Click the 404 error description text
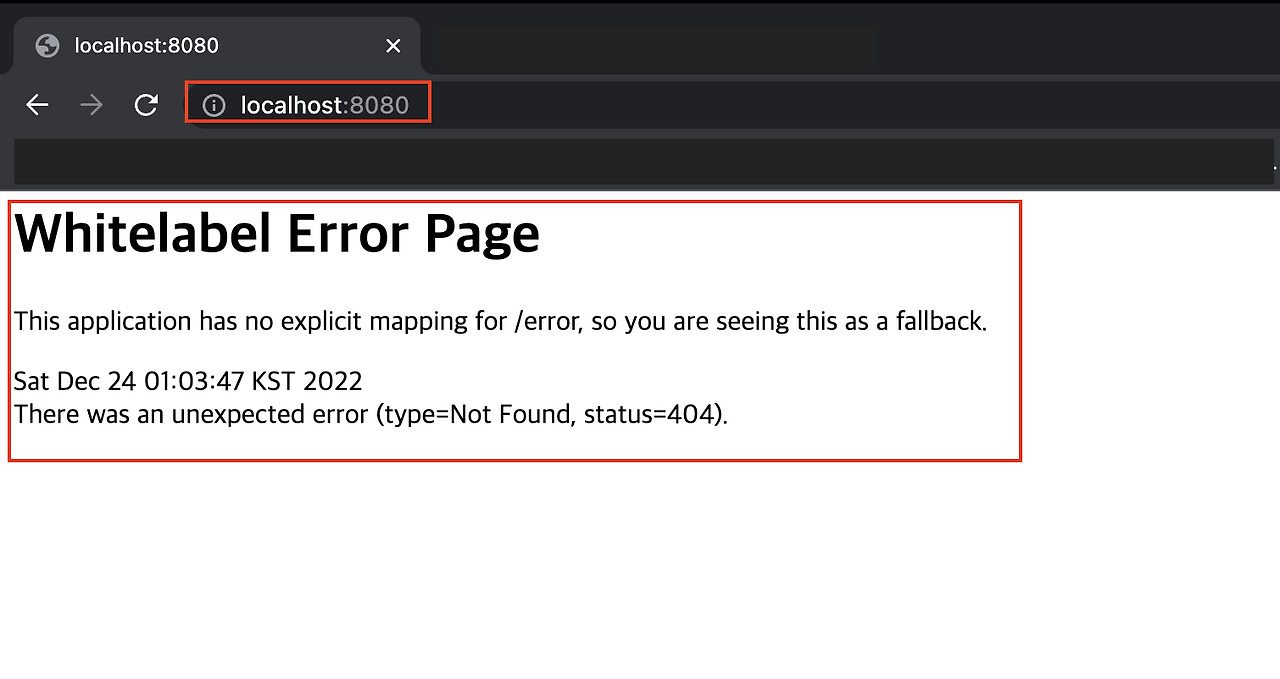 (370, 414)
